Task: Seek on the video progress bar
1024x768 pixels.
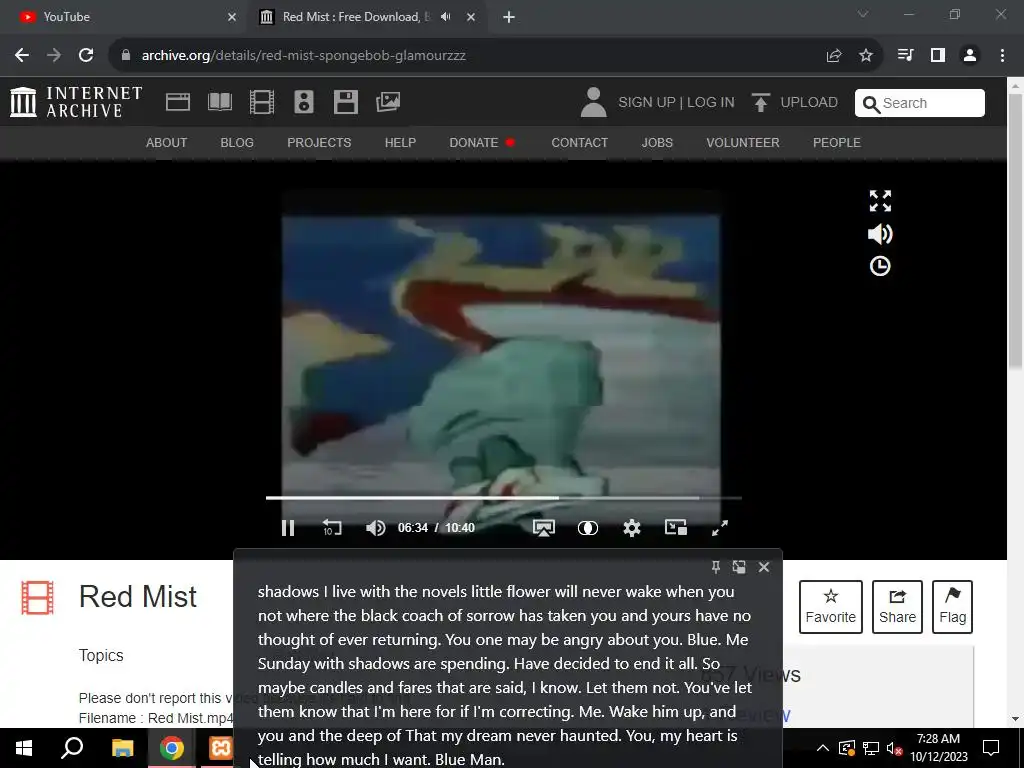Action: coord(504,498)
